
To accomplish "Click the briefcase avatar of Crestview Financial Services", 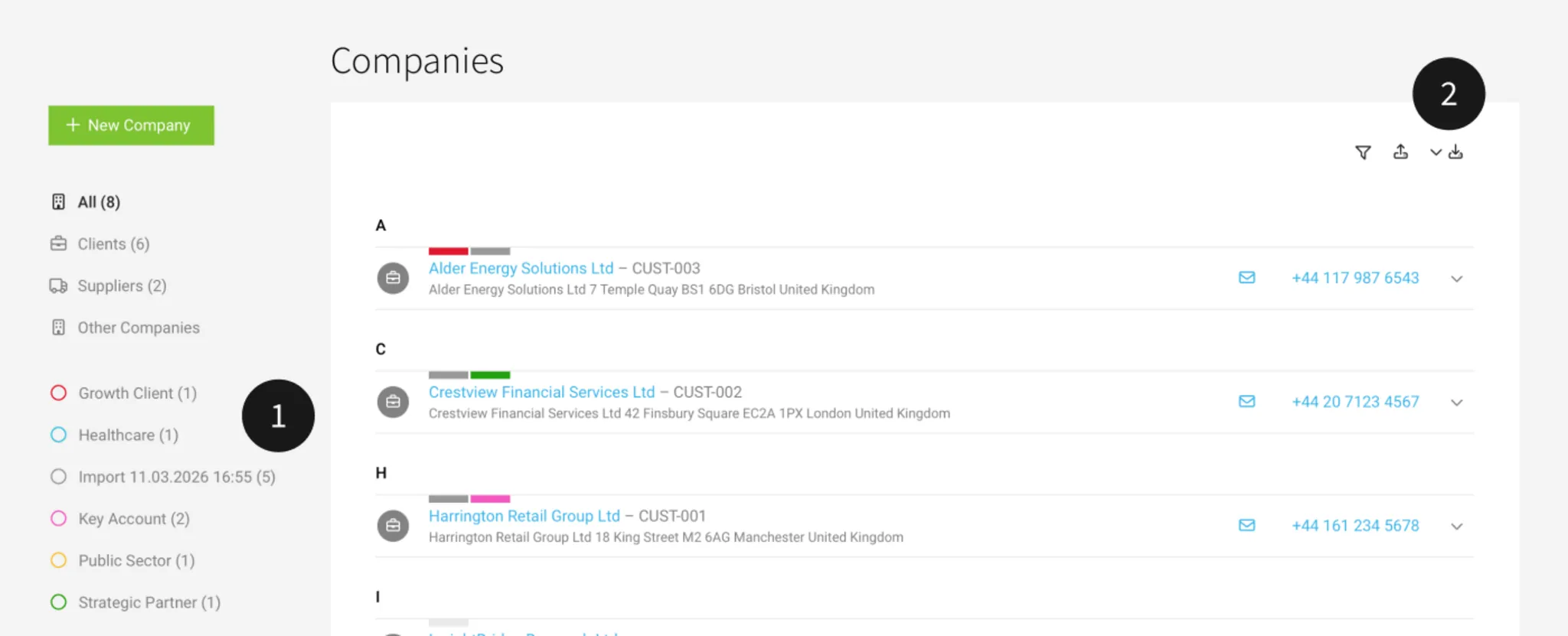I will (393, 402).
